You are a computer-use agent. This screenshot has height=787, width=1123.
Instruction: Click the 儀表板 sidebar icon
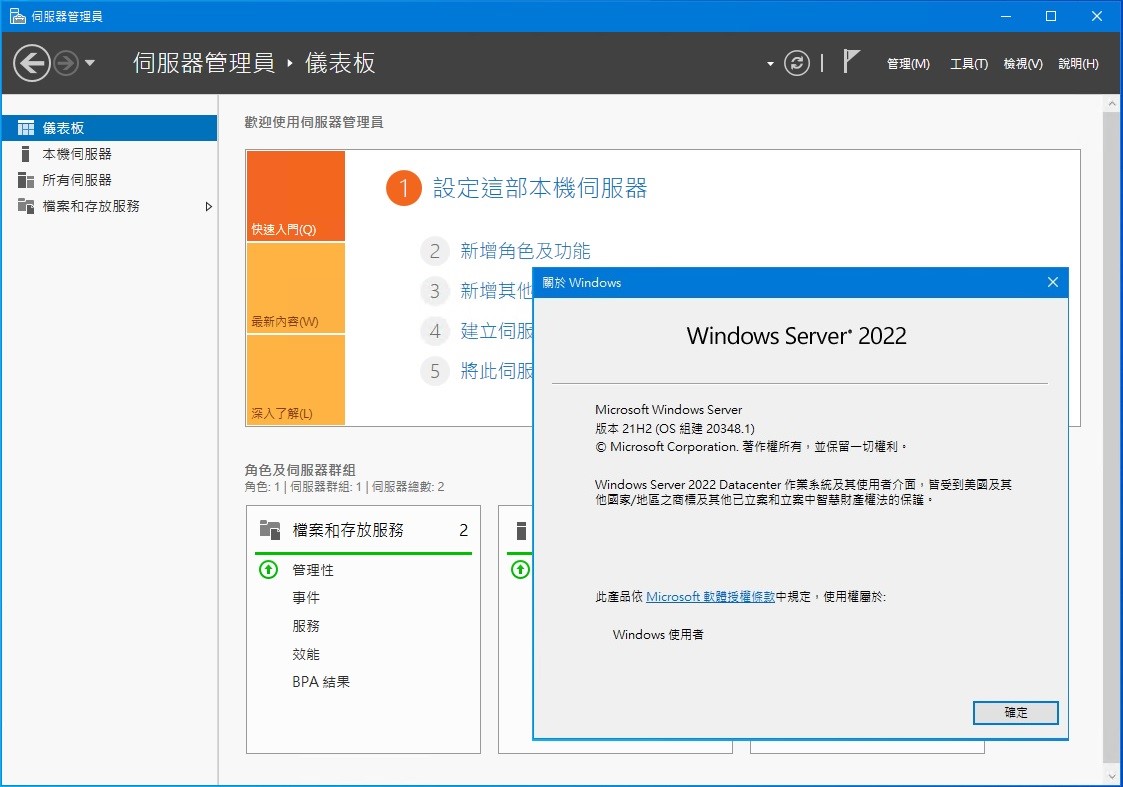click(x=26, y=128)
